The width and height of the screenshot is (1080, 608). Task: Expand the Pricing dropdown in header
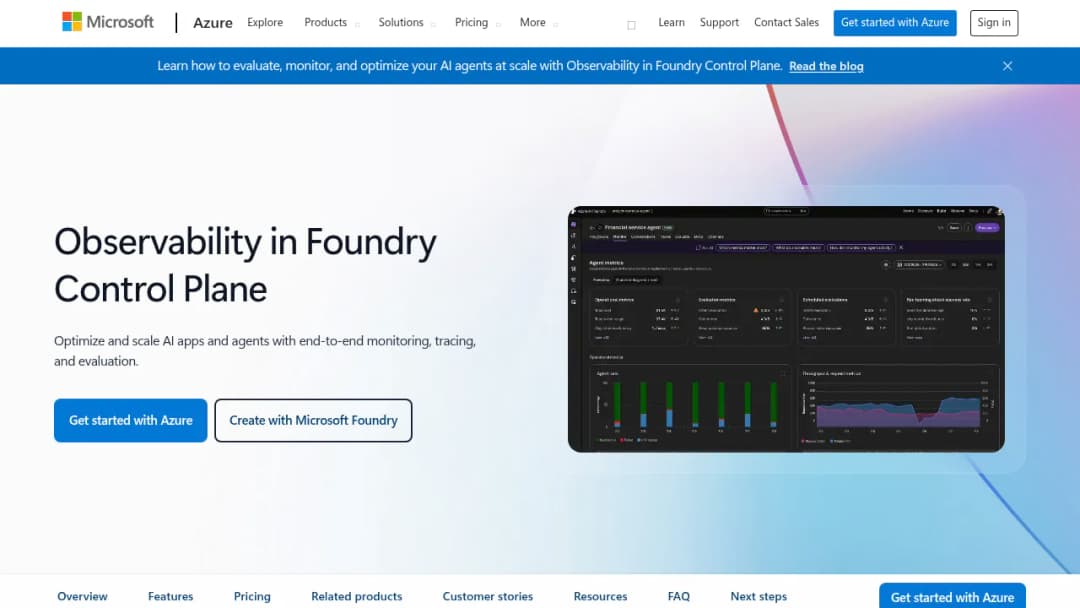[x=478, y=22]
